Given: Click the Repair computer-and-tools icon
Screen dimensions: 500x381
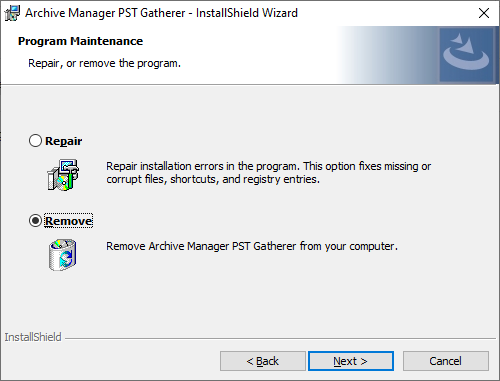Looking at the screenshot, I should pyautogui.click(x=63, y=175).
